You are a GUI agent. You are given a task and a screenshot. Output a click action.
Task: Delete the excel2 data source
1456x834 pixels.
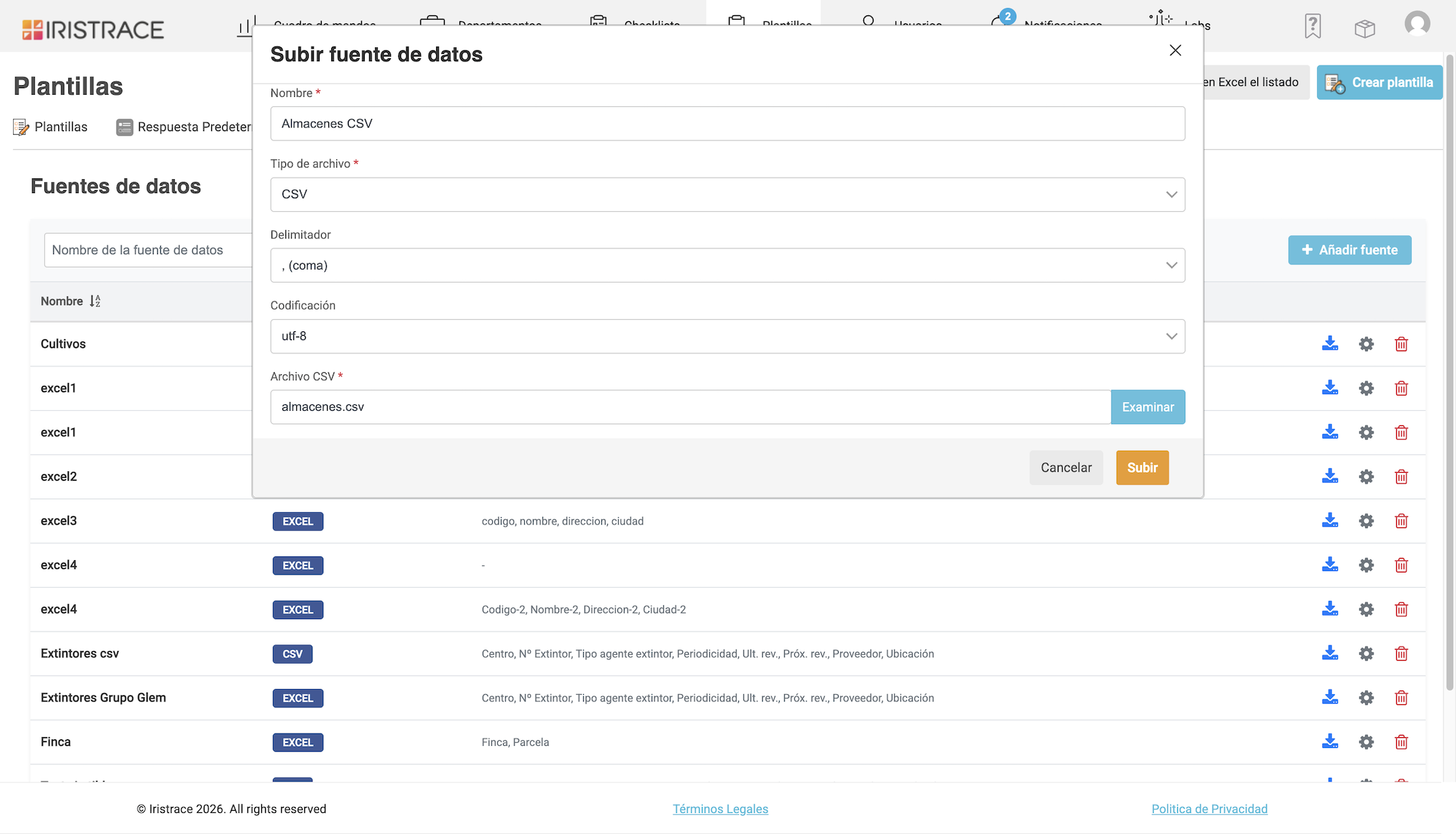1401,476
